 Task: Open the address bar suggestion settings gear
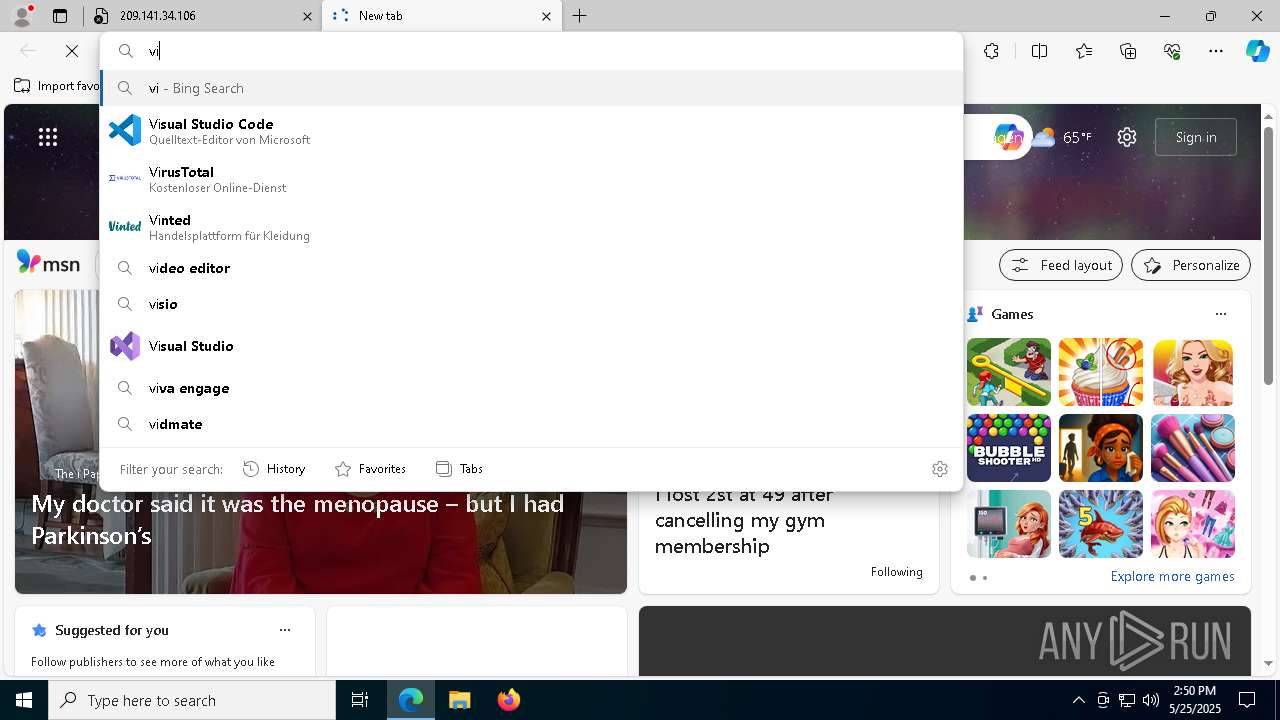point(939,469)
